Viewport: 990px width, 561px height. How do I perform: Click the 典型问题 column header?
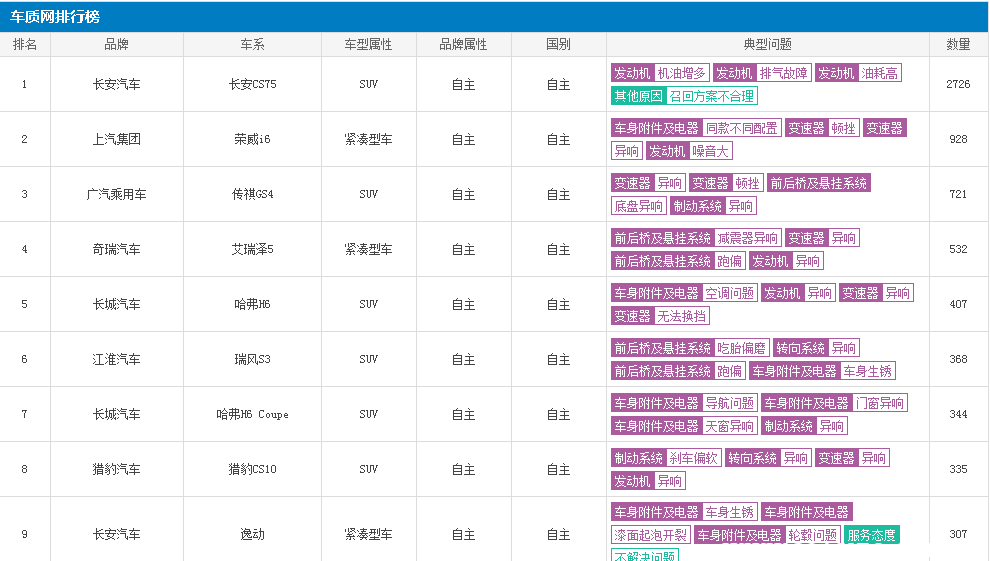click(767, 44)
